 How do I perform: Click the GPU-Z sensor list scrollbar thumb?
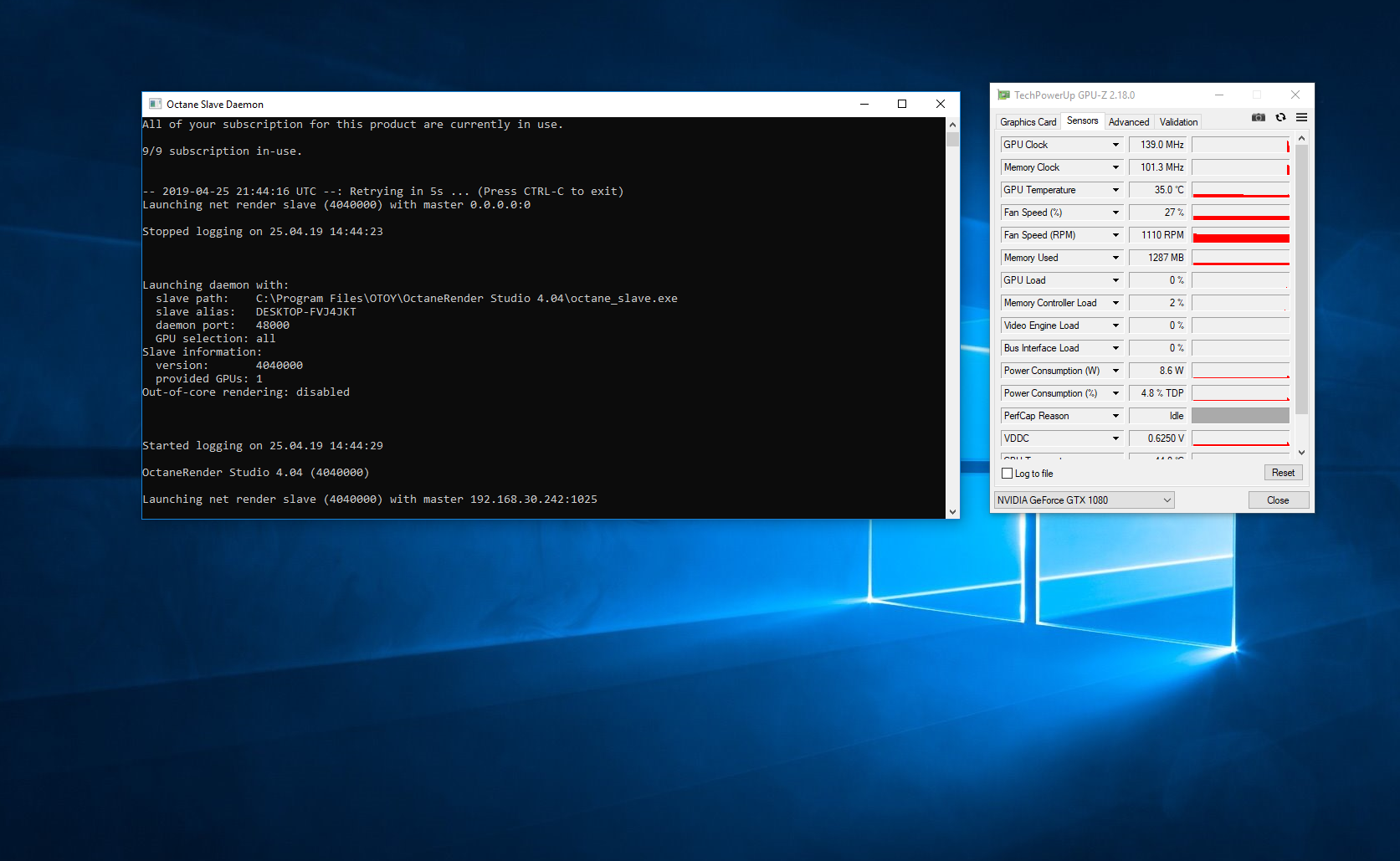pos(1301,279)
